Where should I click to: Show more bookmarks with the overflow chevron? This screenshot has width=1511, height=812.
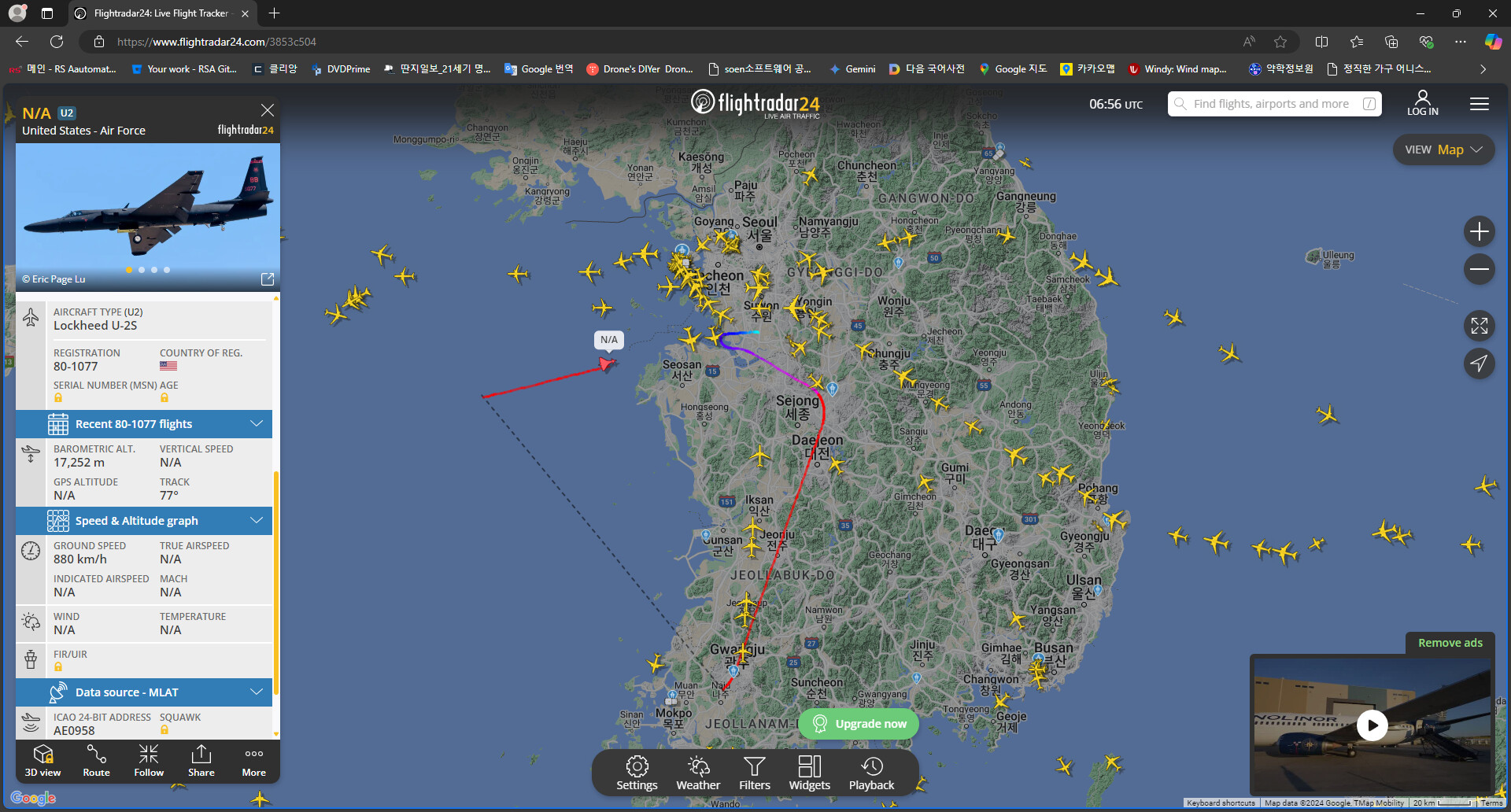click(1483, 69)
